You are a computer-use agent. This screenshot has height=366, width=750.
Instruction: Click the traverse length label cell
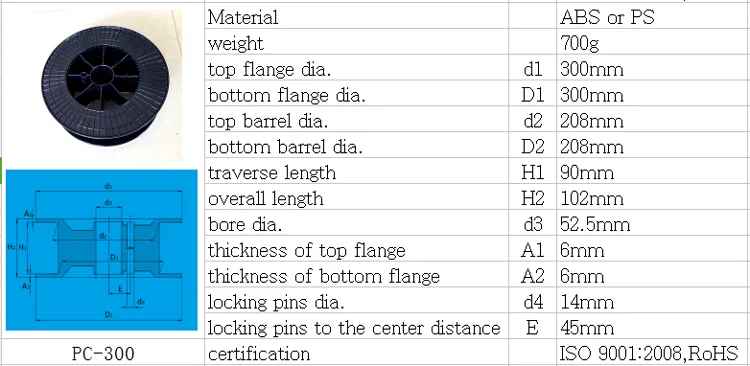(x=357, y=173)
